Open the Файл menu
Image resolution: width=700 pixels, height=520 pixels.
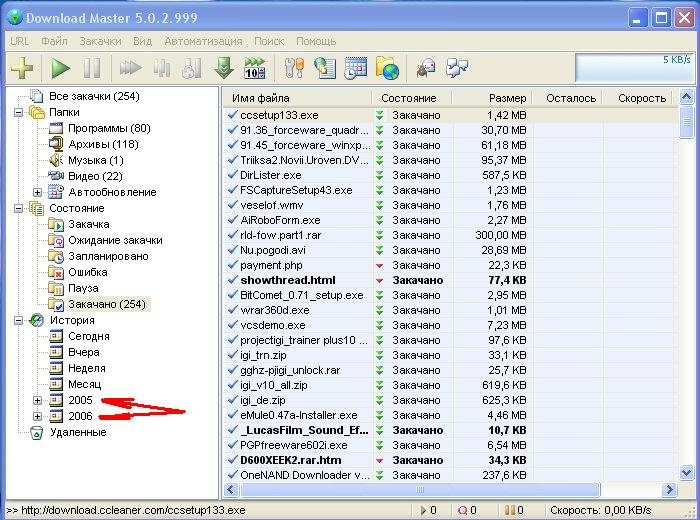(54, 42)
